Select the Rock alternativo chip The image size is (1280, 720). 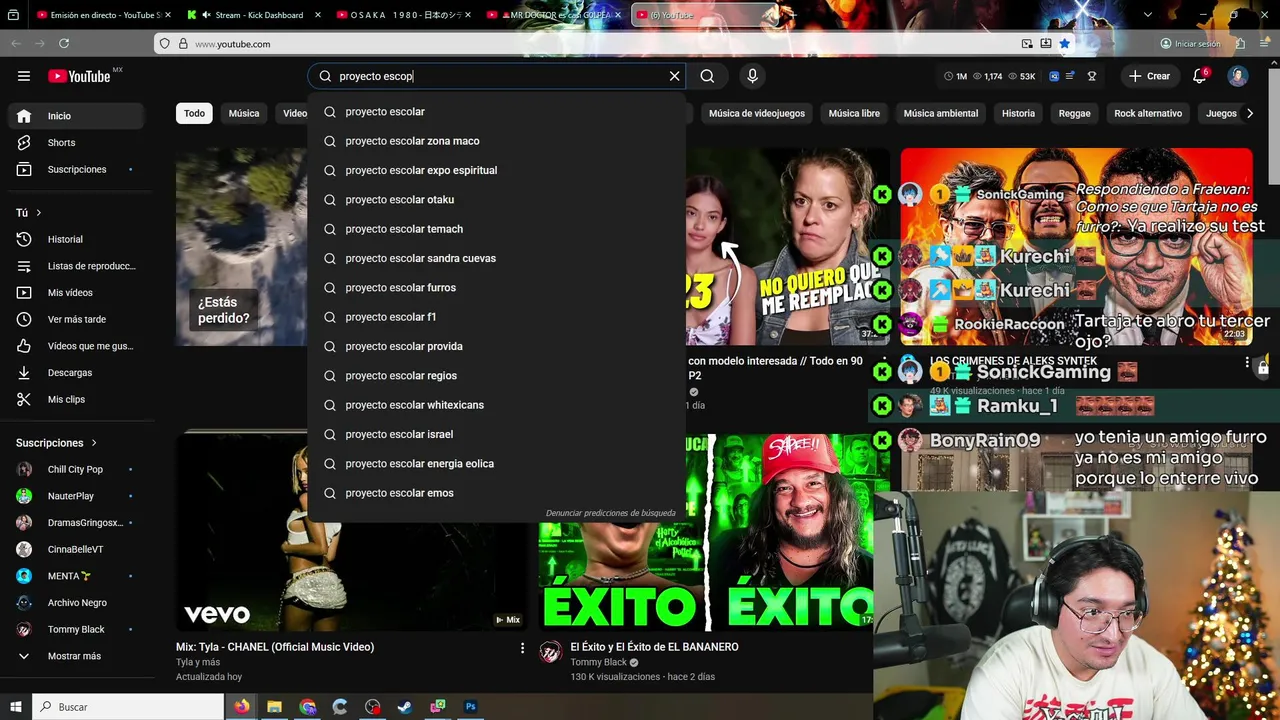[x=1148, y=113]
